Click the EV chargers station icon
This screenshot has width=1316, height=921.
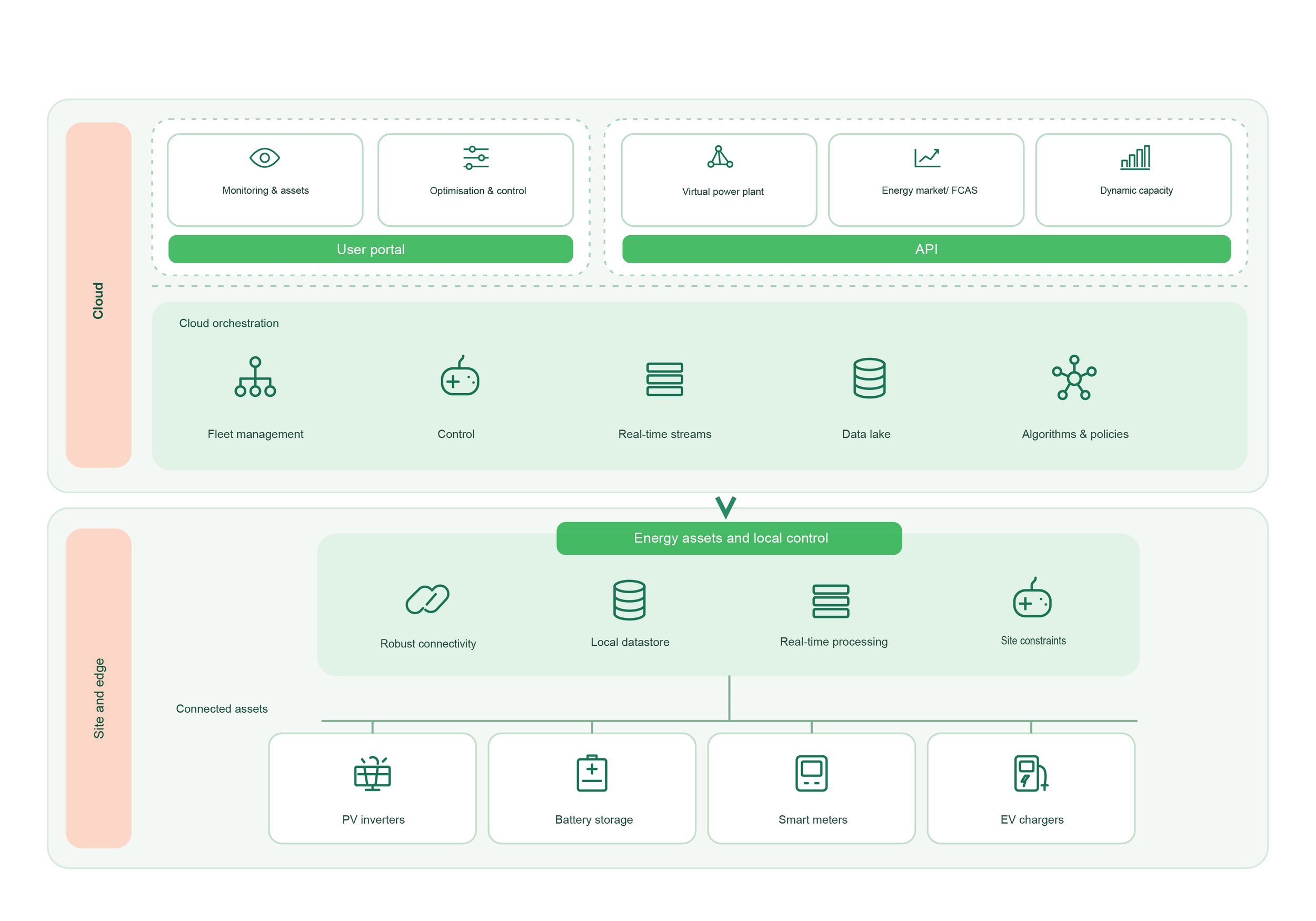[1031, 774]
